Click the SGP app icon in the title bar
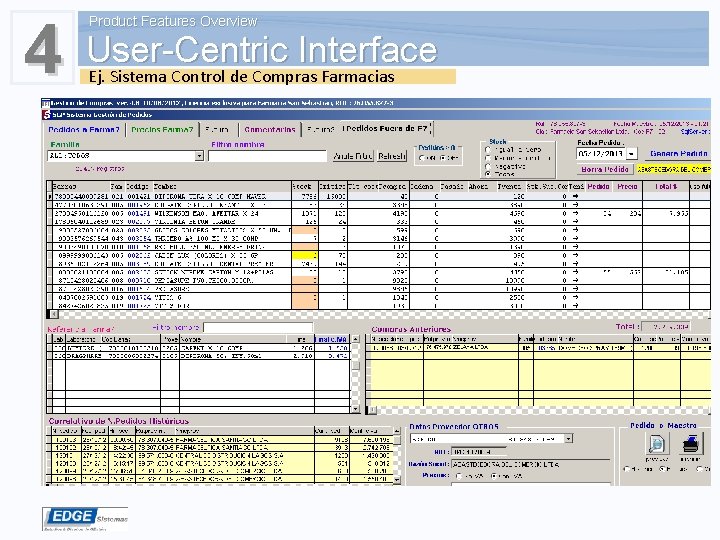This screenshot has width=720, height=540. 46,114
